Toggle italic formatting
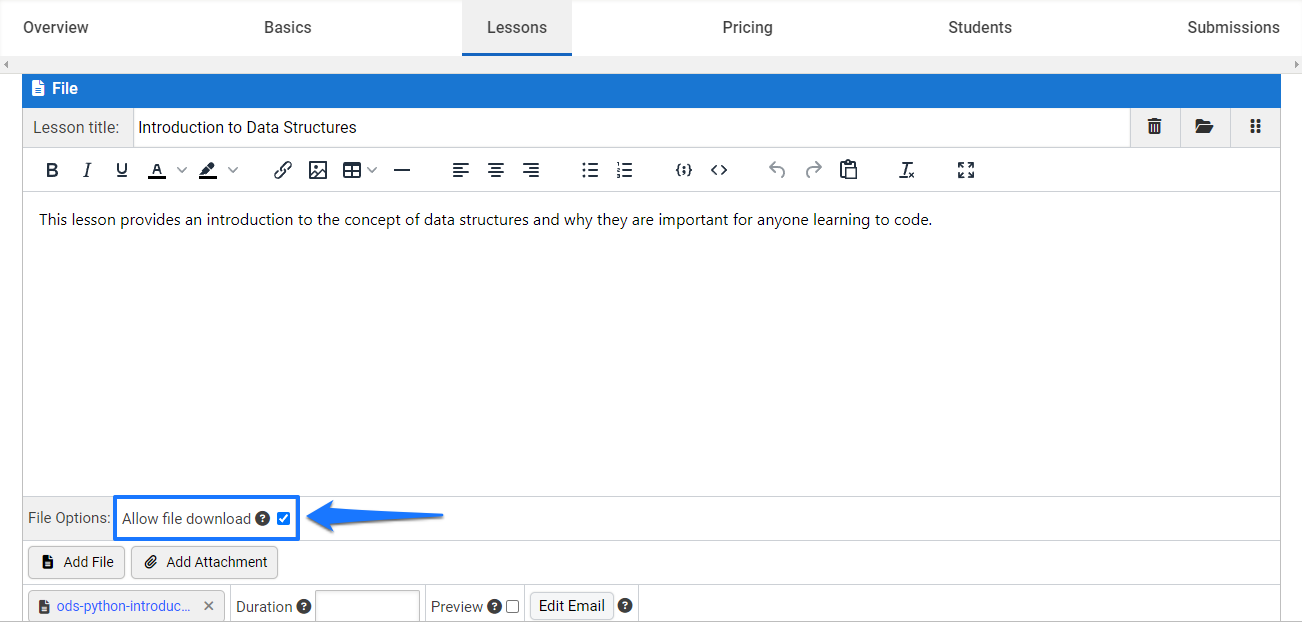Screen dimensions: 1302x622 (x=87, y=170)
